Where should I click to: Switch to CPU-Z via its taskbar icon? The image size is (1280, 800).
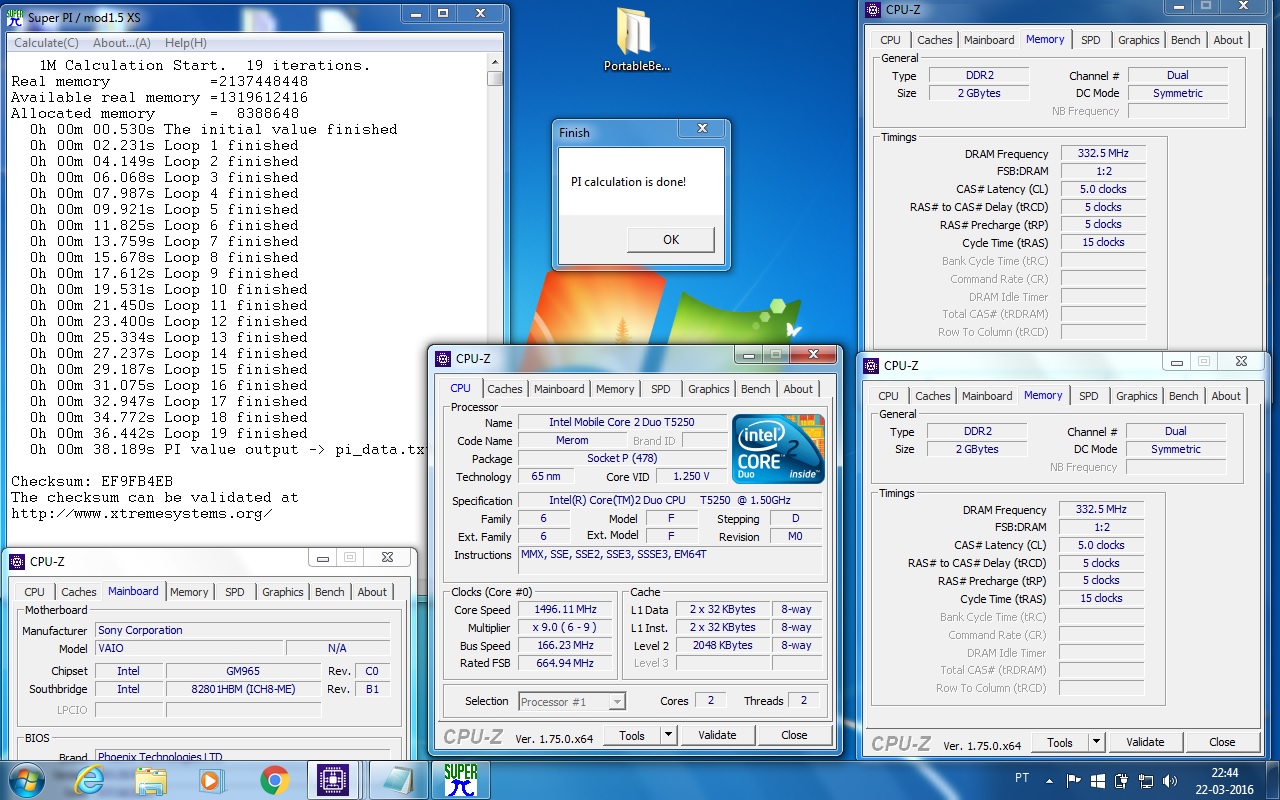pyautogui.click(x=335, y=780)
